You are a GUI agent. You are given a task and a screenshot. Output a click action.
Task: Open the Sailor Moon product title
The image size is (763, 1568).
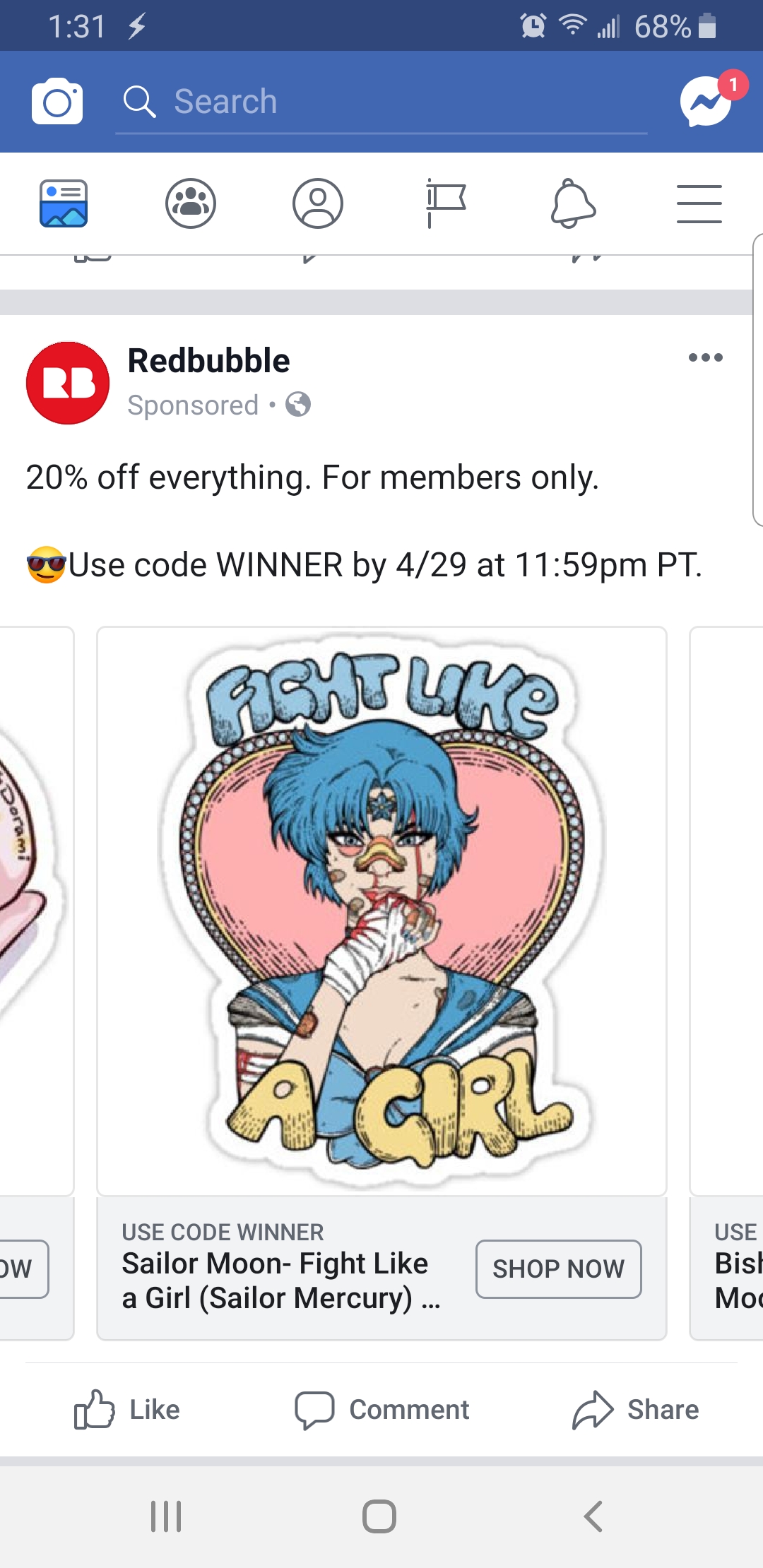point(281,1281)
